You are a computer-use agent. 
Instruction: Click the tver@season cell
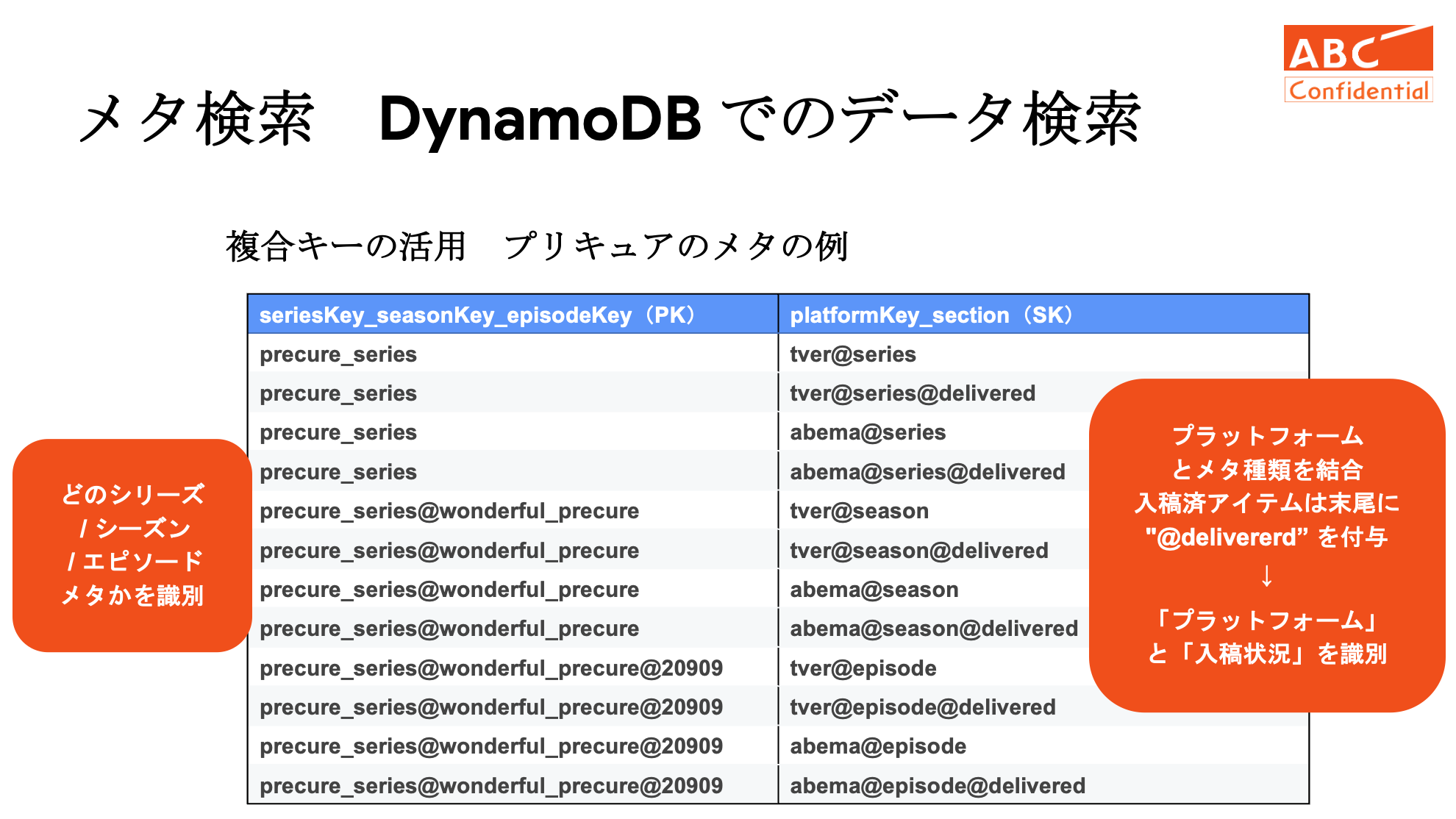pyautogui.click(x=859, y=511)
